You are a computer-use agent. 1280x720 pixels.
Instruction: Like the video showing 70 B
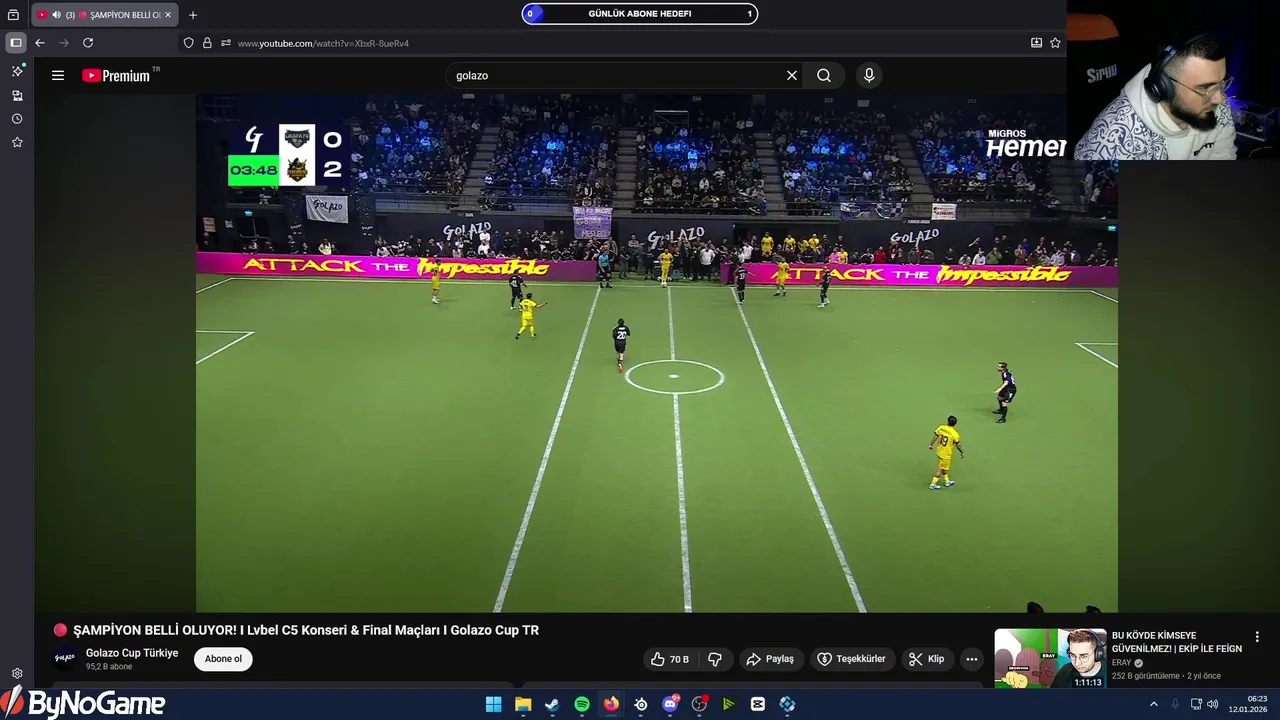670,659
